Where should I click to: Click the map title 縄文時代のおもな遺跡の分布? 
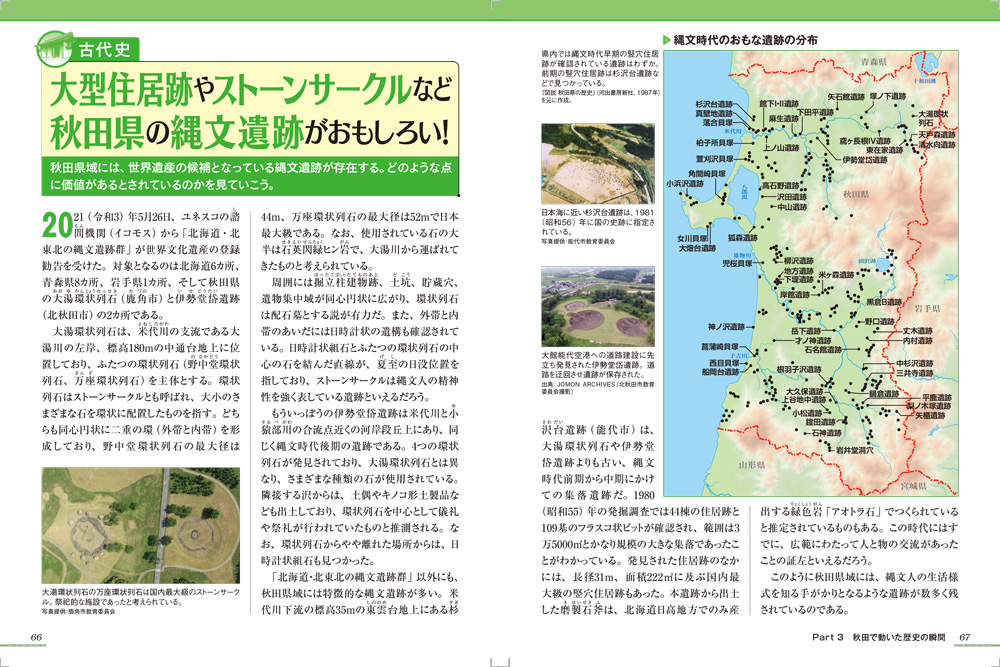(746, 40)
